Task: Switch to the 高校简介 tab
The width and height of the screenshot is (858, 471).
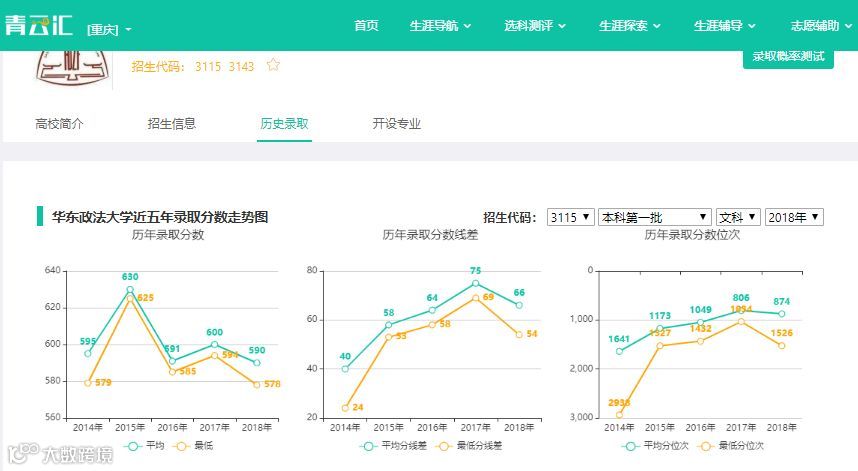Action: coord(59,124)
